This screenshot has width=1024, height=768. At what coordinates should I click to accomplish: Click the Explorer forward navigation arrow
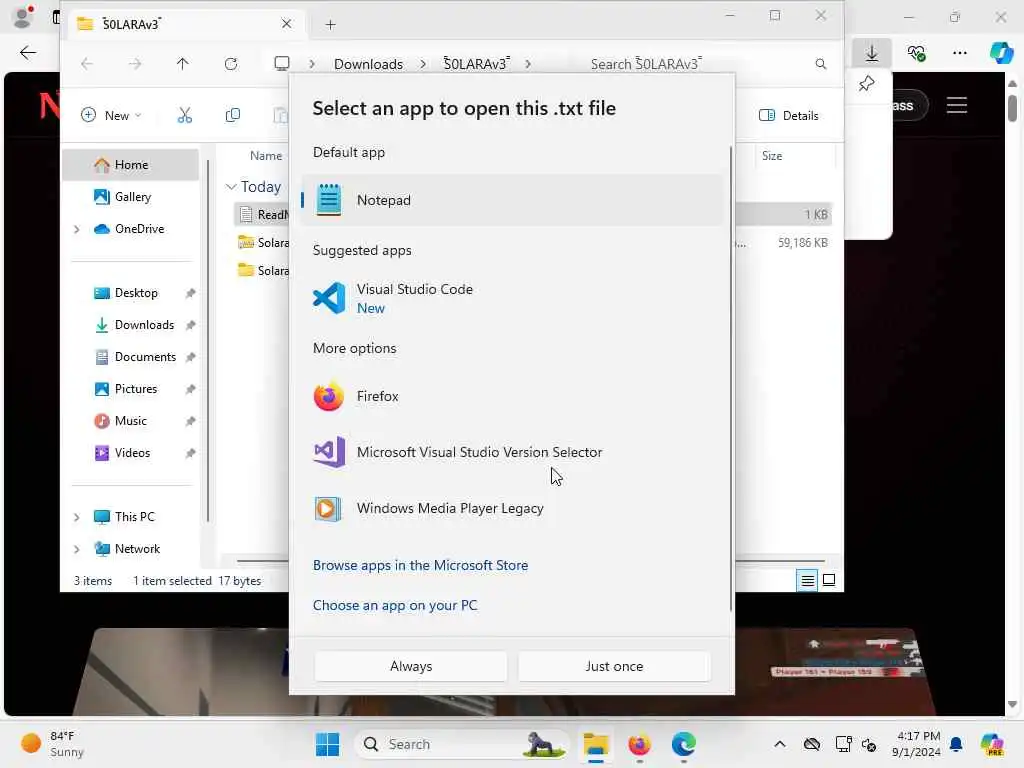[135, 63]
